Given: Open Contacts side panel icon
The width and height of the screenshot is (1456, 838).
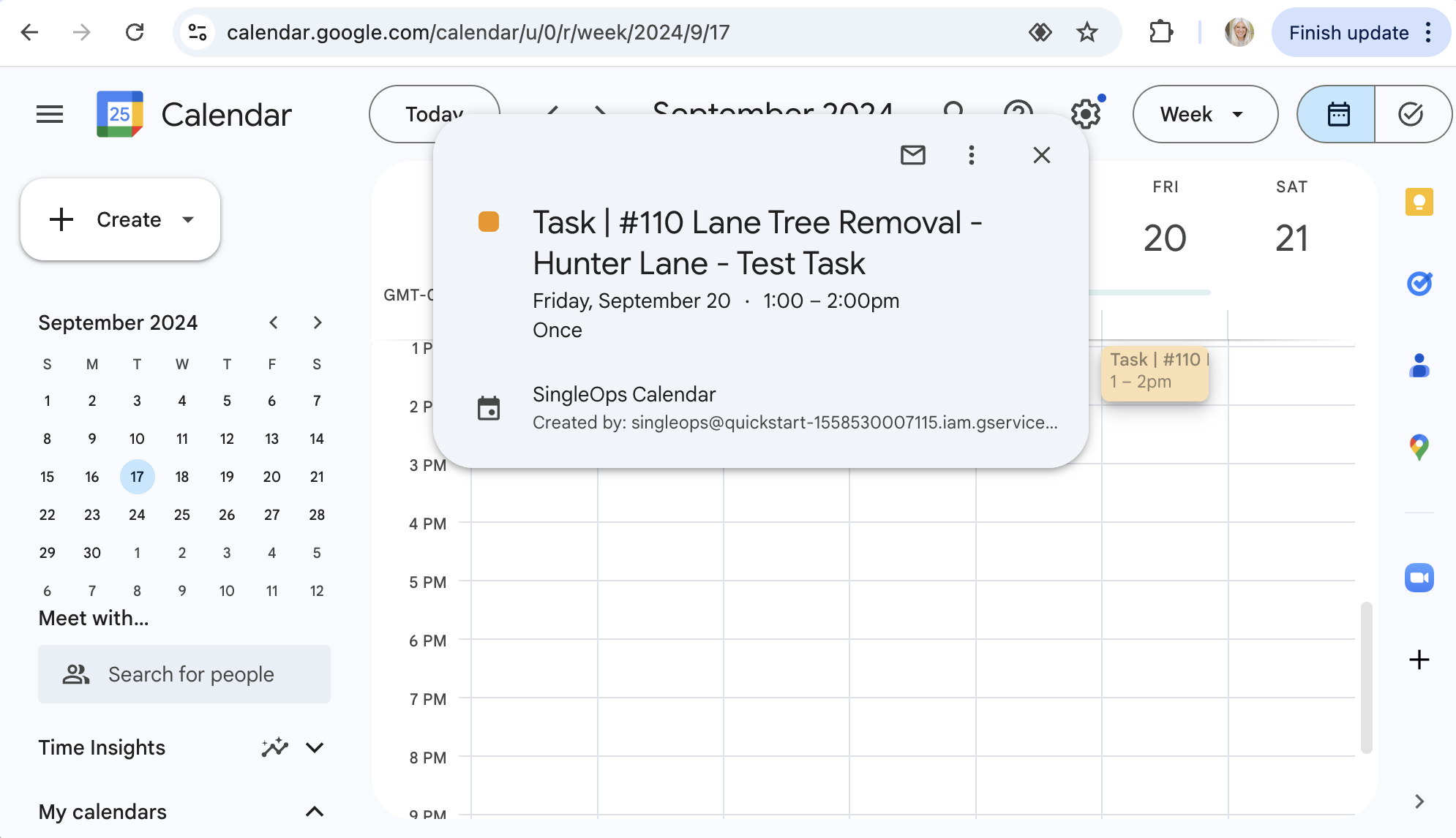Looking at the screenshot, I should coord(1419,365).
